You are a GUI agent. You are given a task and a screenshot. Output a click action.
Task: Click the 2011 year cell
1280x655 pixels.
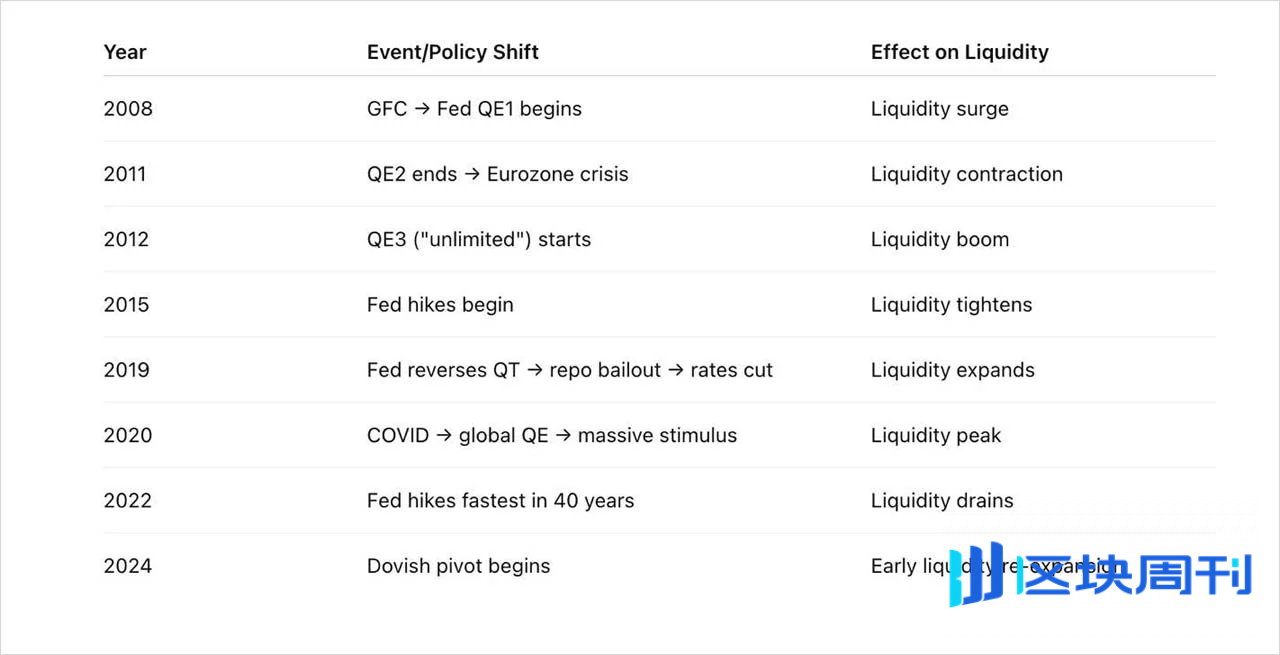point(125,174)
